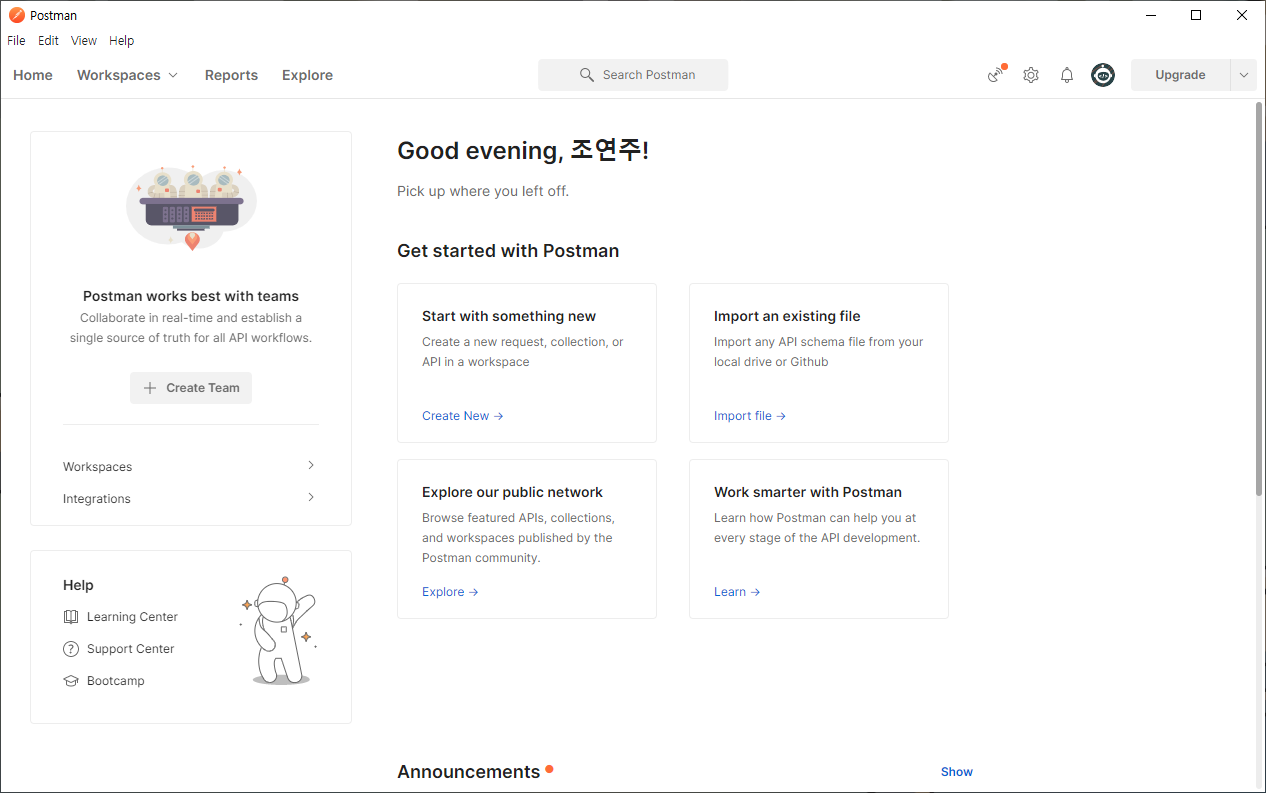Open the File menu
The width and height of the screenshot is (1266, 793).
(x=16, y=41)
